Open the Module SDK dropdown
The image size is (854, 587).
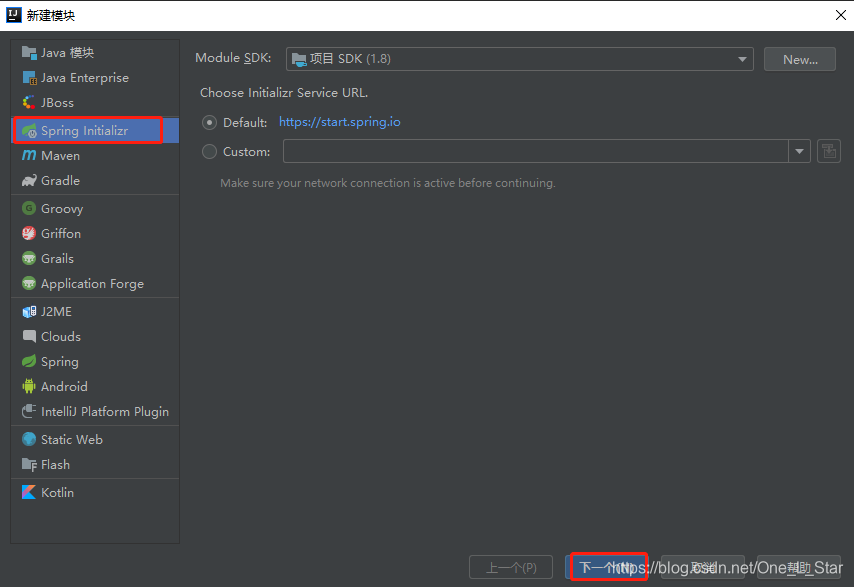tap(741, 58)
